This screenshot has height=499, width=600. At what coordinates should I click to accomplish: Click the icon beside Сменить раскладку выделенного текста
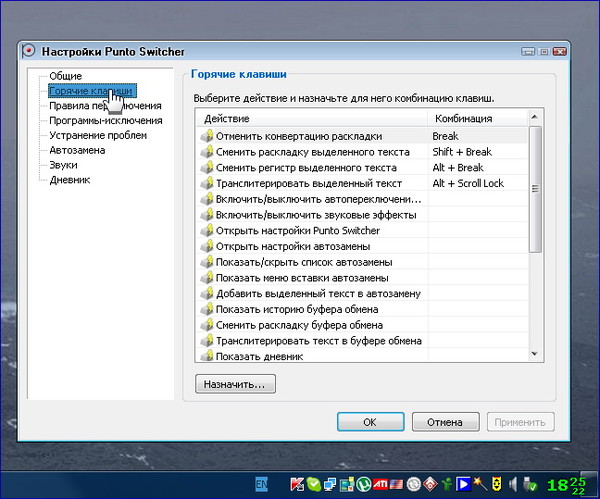point(207,152)
